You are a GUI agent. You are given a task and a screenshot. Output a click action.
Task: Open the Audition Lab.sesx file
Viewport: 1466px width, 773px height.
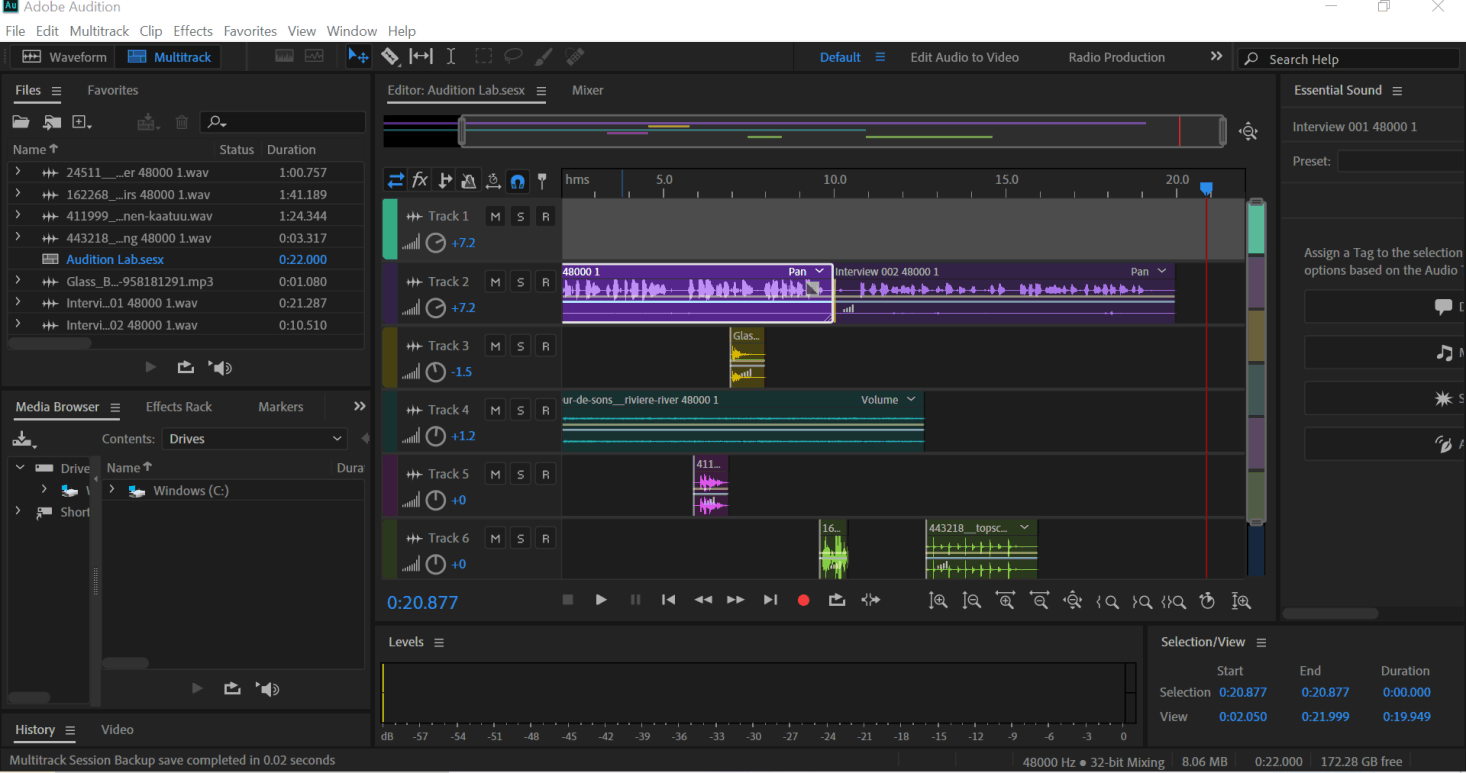(x=115, y=259)
